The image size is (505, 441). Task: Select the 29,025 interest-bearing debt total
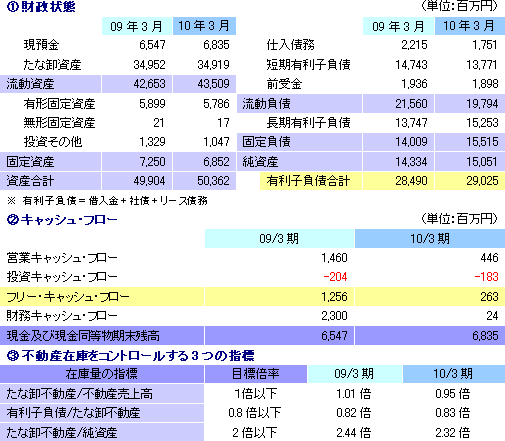(482, 181)
